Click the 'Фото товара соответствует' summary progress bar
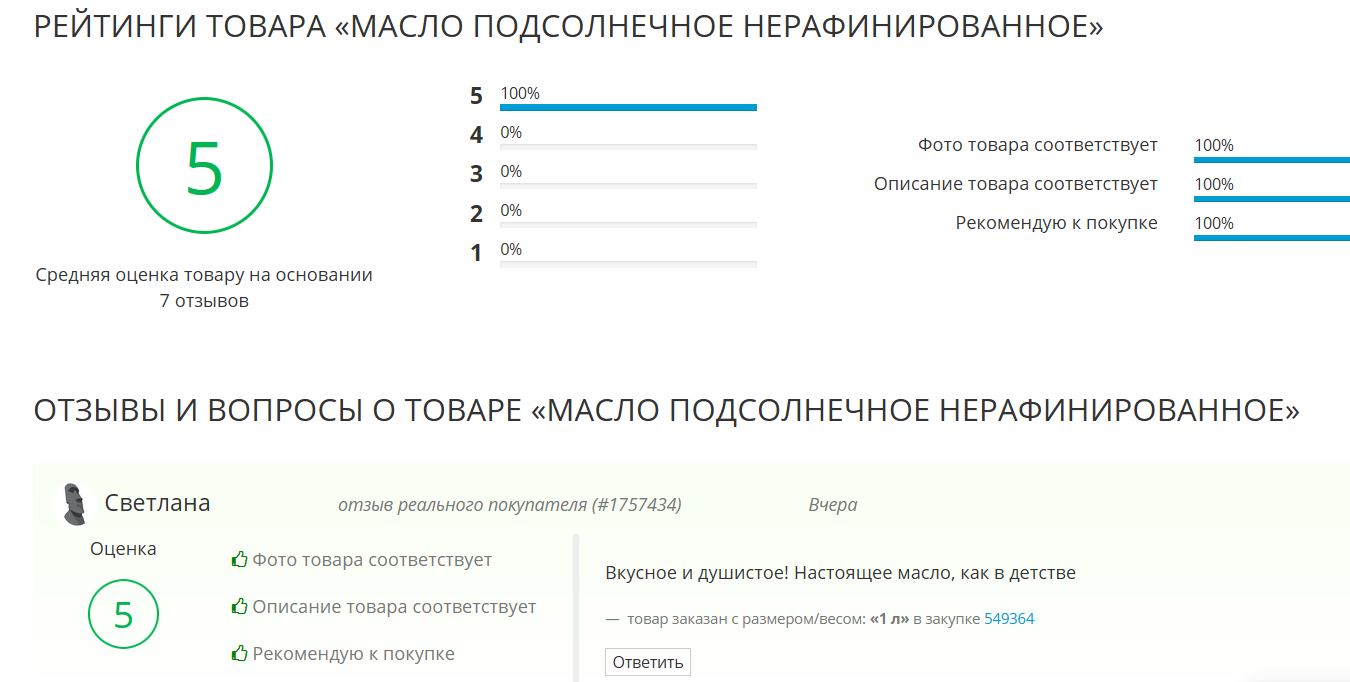Screen dimensions: 1350x682 click(x=1271, y=159)
